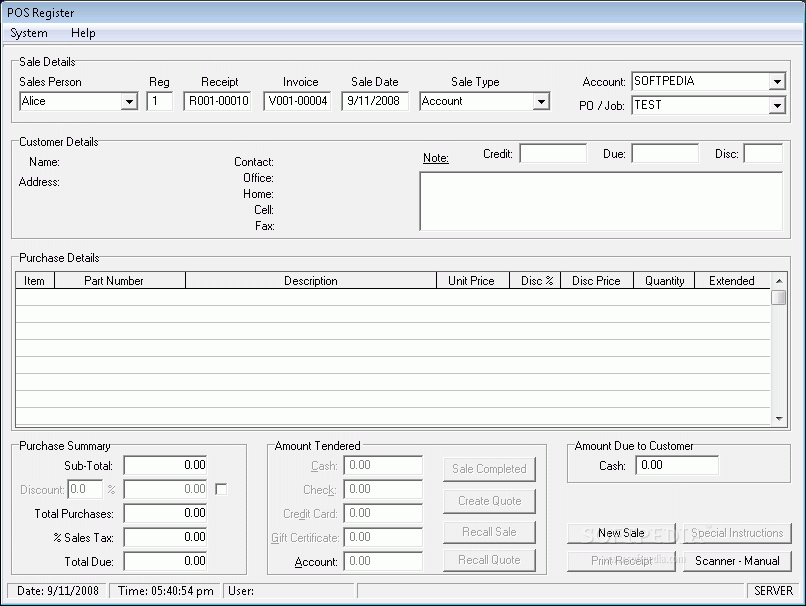The width and height of the screenshot is (806, 606).
Task: Click the Part Number column header
Action: [120, 281]
